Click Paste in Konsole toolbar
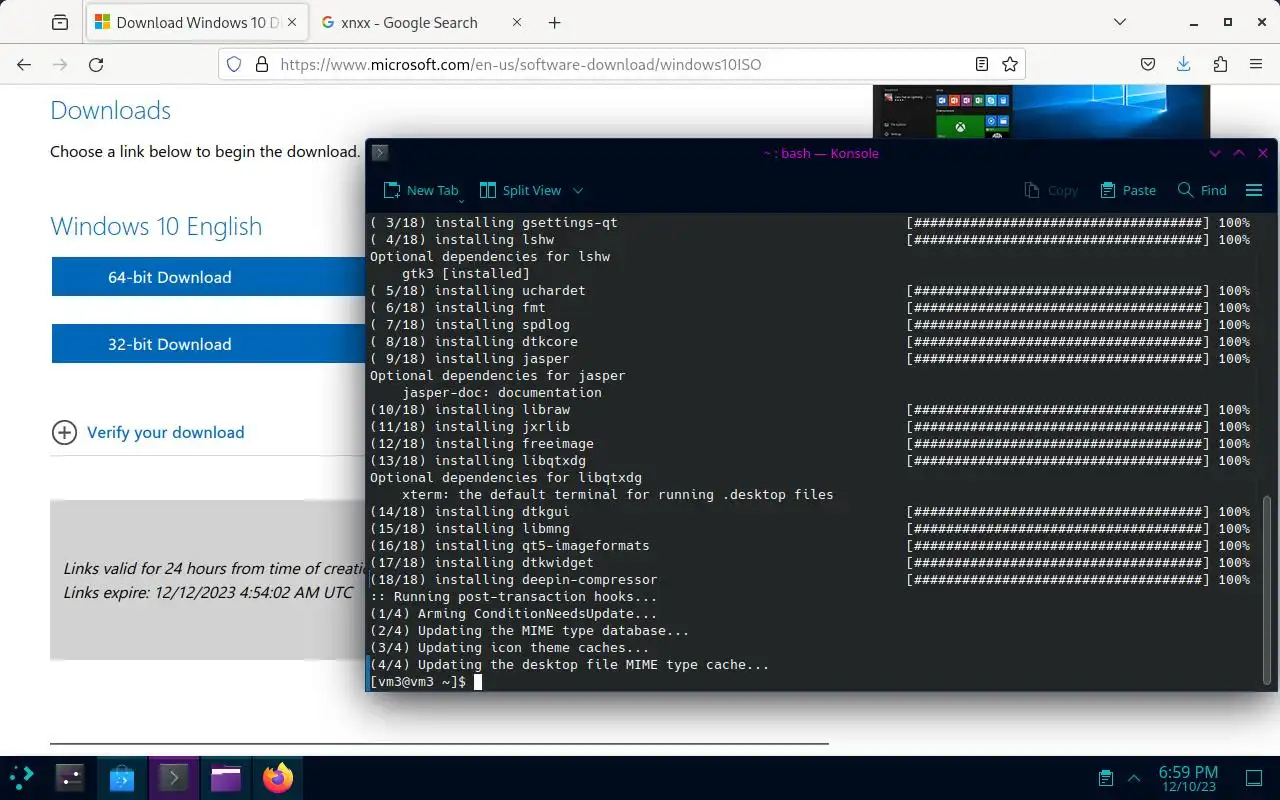The width and height of the screenshot is (1280, 800). [1128, 190]
